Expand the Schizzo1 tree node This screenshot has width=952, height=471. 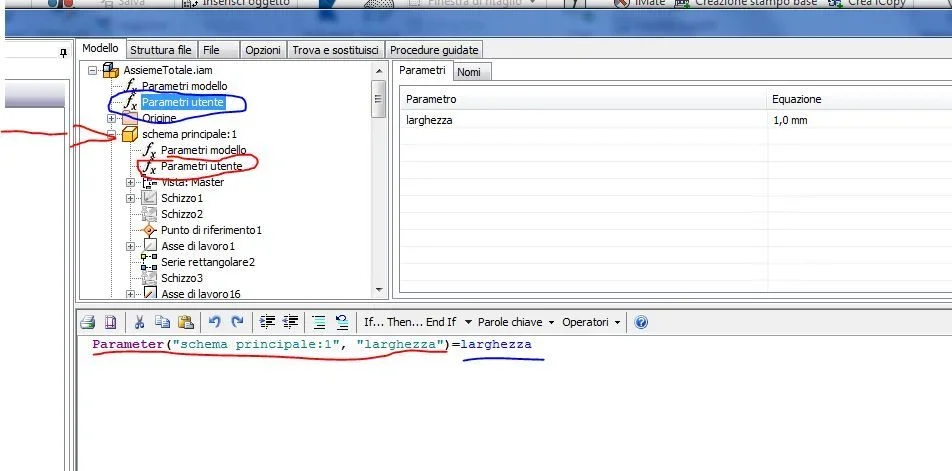pyautogui.click(x=131, y=198)
